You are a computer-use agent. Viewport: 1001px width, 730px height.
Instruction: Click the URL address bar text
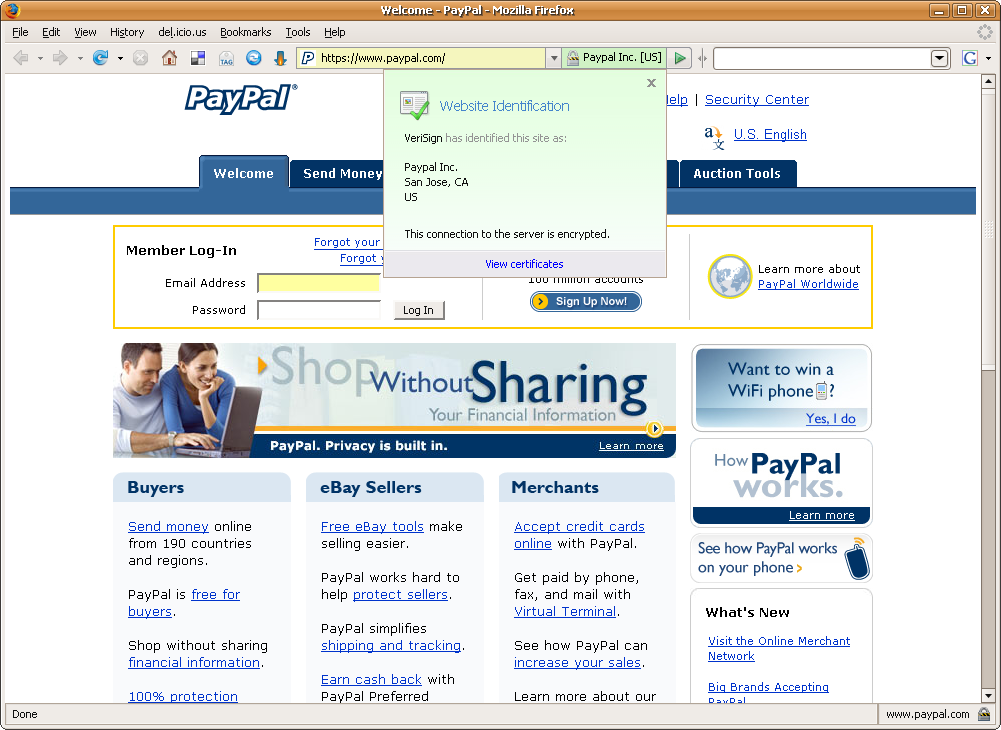pos(383,58)
